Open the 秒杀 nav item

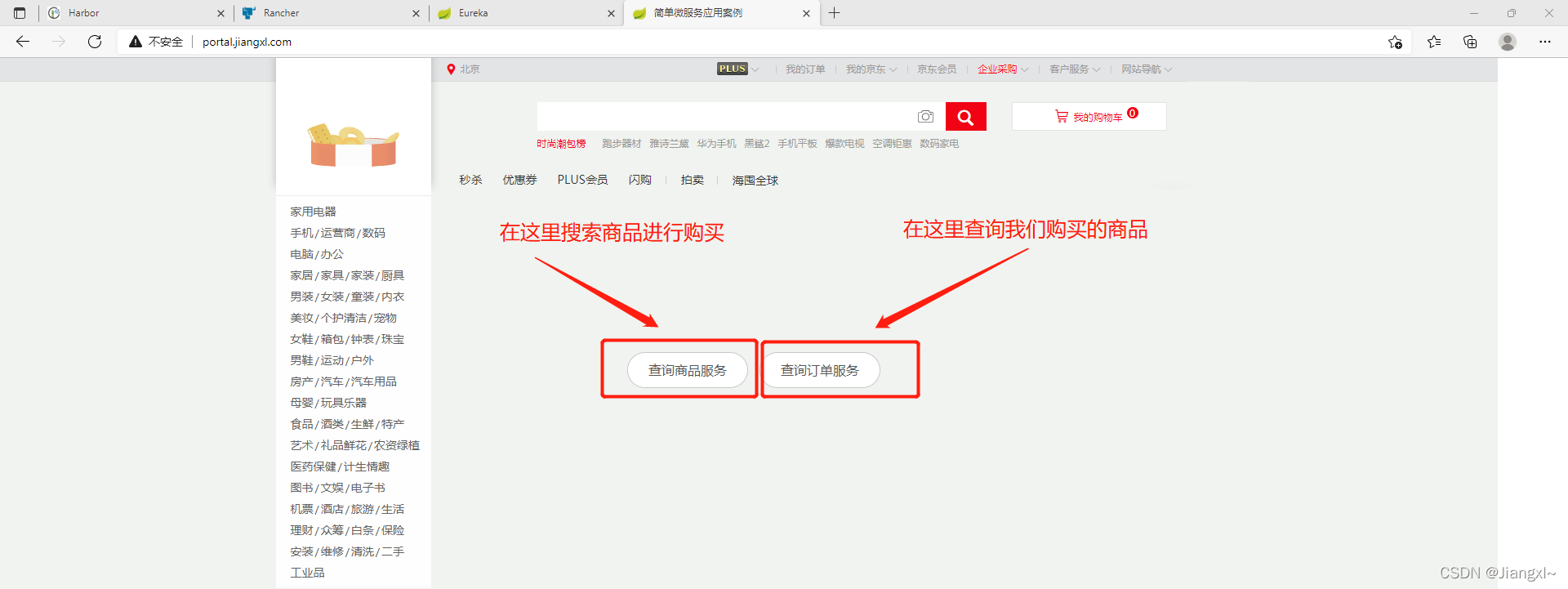(470, 180)
